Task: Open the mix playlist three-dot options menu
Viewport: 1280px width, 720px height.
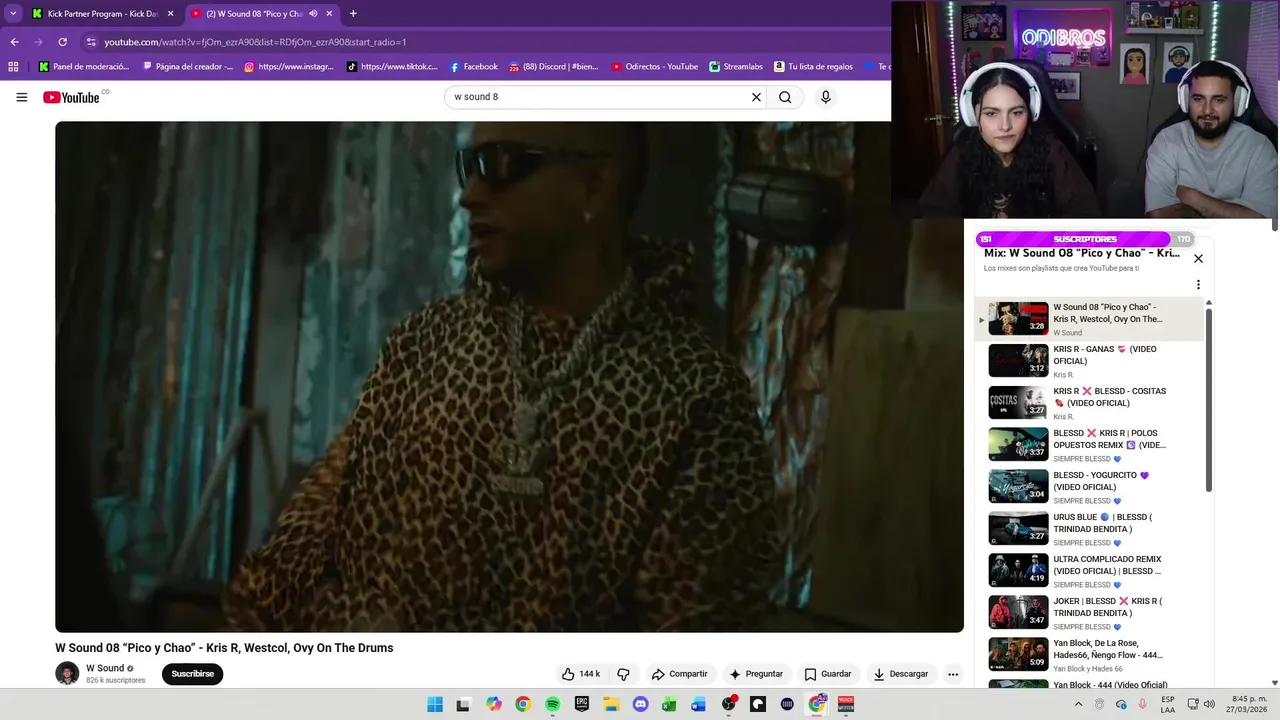Action: click(x=1198, y=284)
